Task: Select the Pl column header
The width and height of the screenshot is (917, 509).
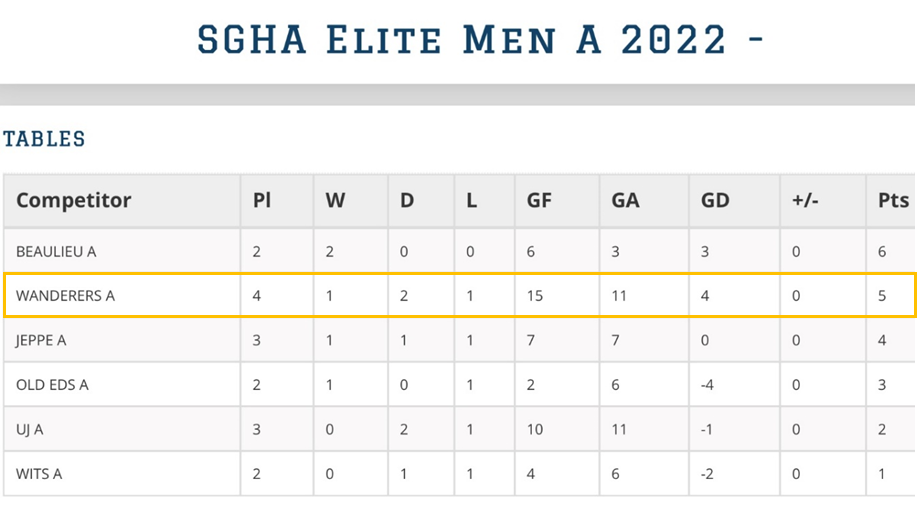Action: click(x=261, y=200)
